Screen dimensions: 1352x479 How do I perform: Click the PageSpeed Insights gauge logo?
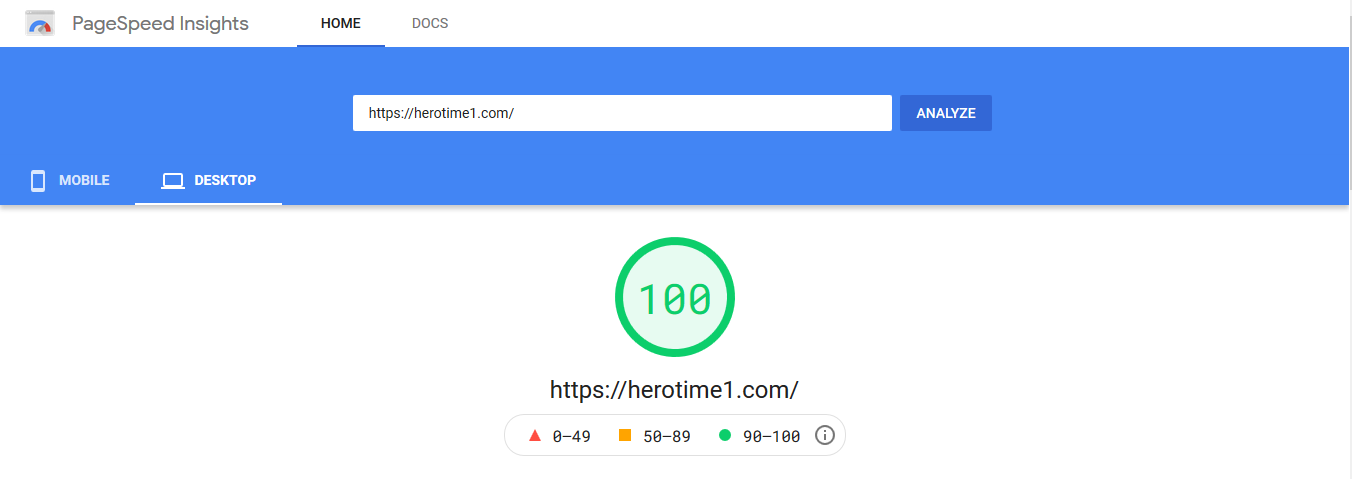[40, 23]
